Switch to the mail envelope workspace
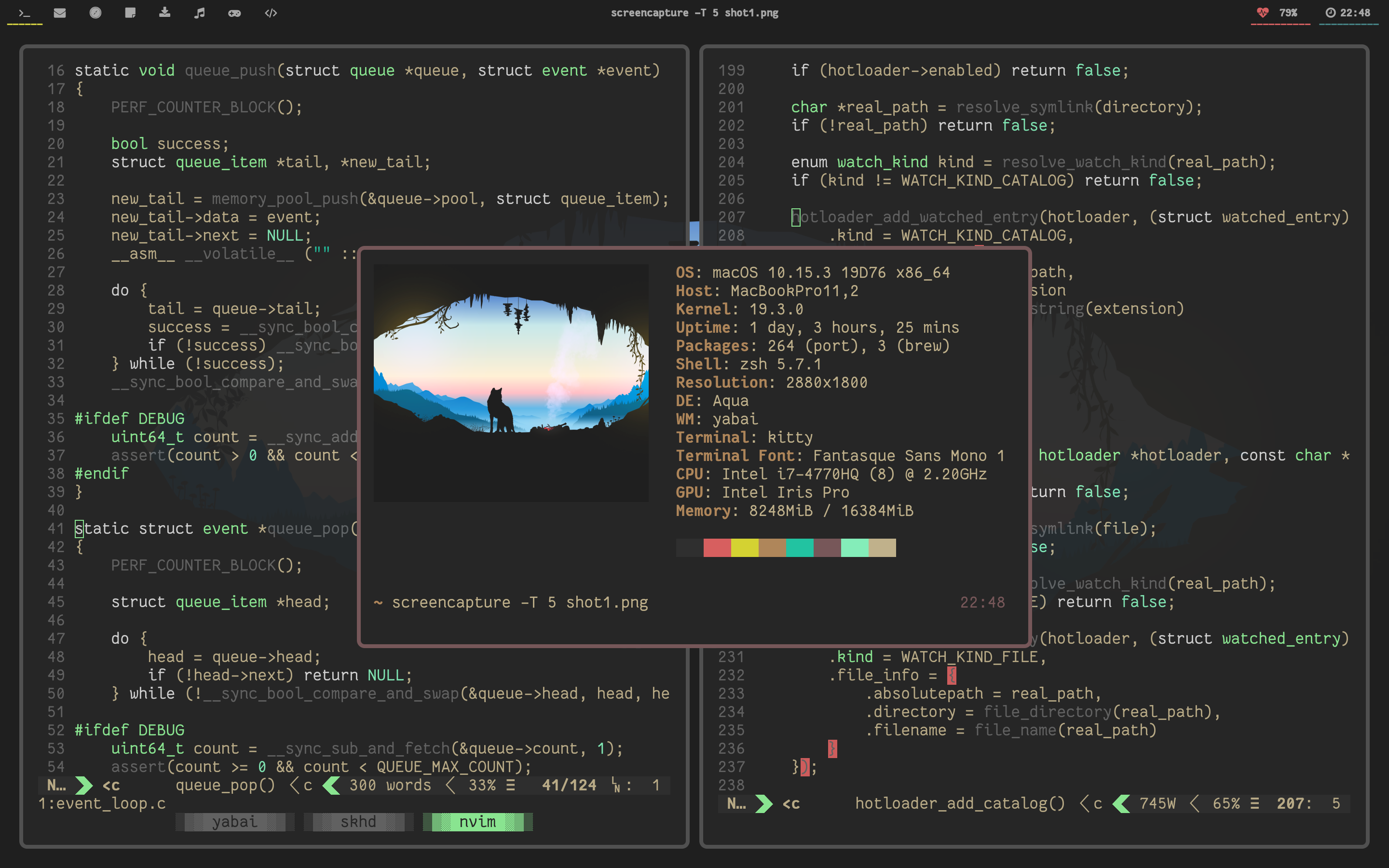 (60, 13)
